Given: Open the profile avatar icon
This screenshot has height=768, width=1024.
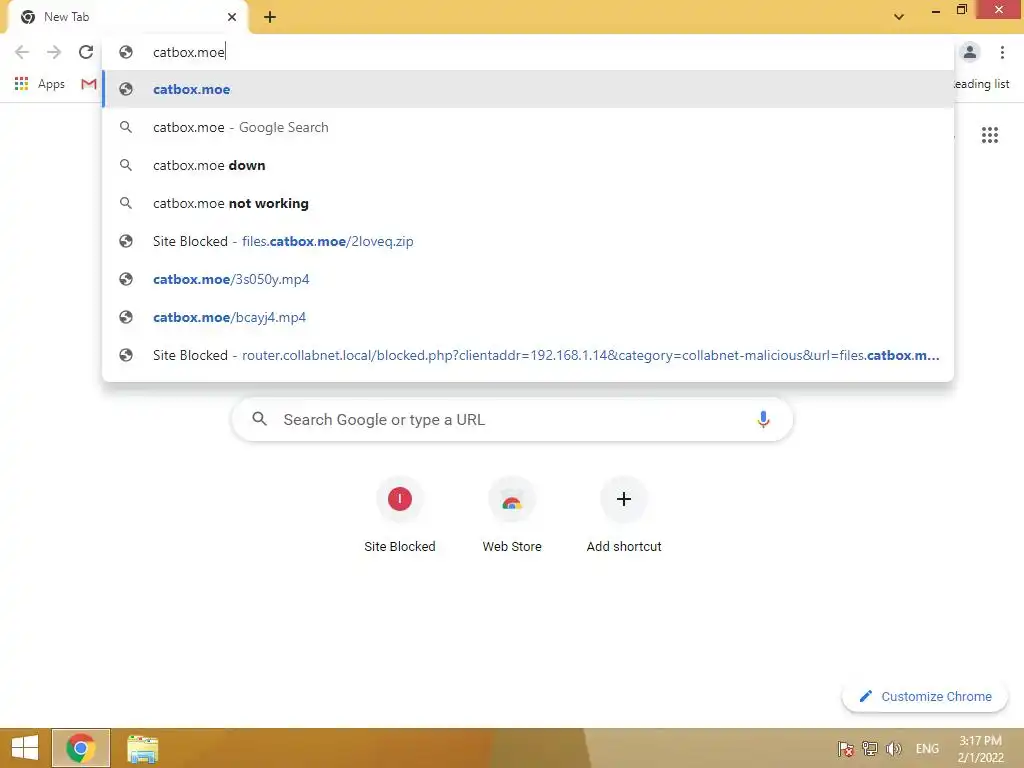Looking at the screenshot, I should (970, 52).
